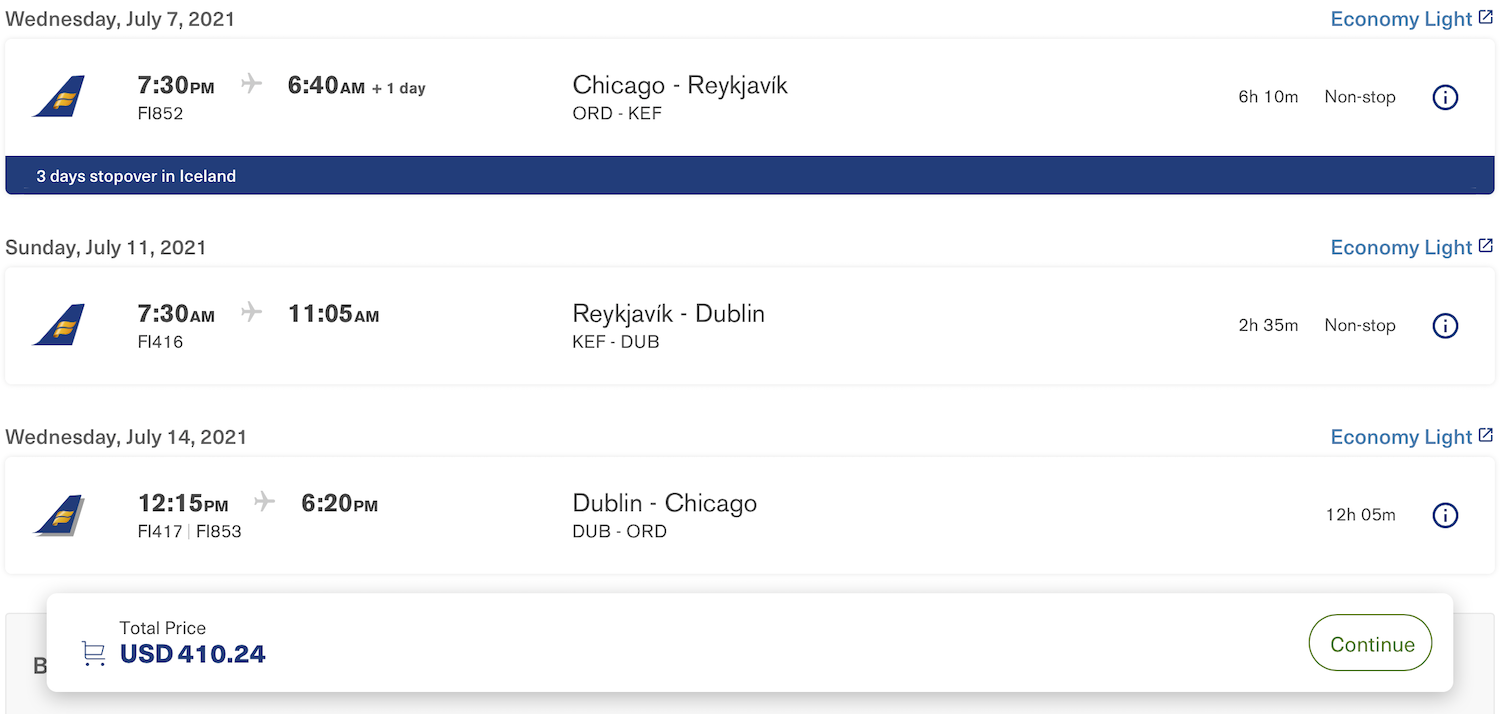Open the external link icon next to Economy Light
Screen dimensions: 1500x714
tap(1487, 17)
